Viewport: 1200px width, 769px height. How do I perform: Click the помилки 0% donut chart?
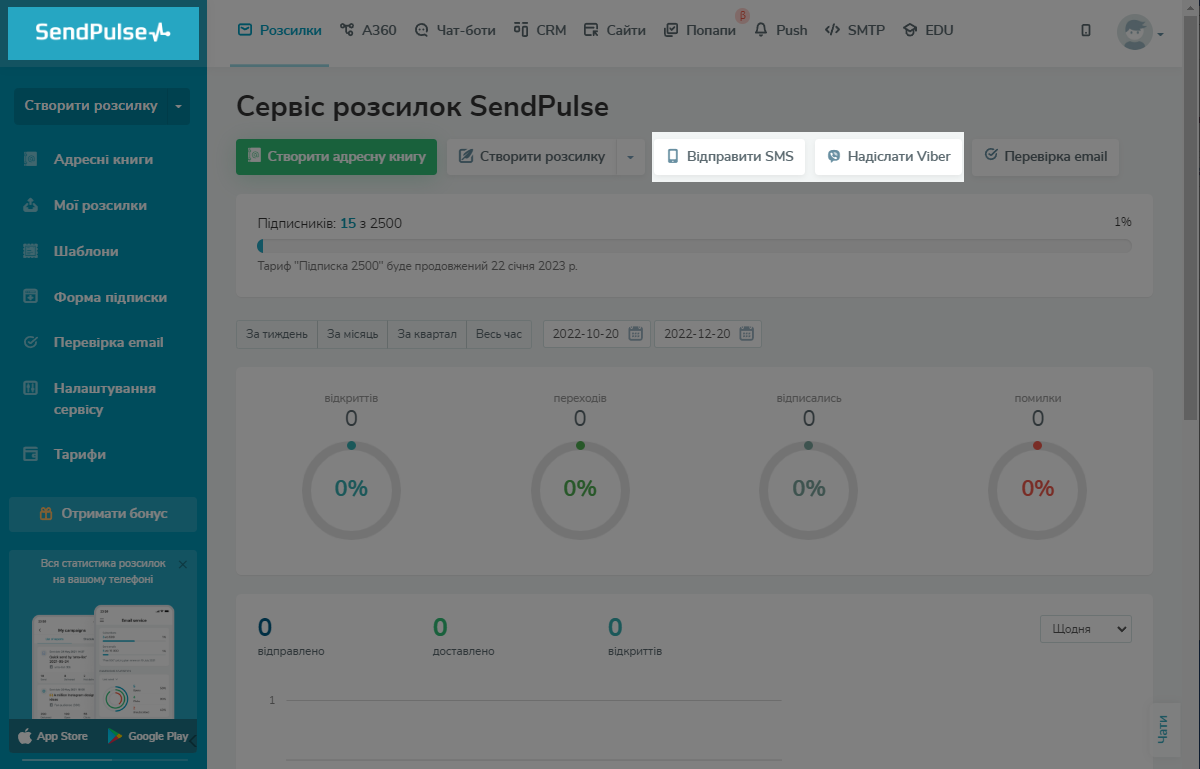[1038, 489]
